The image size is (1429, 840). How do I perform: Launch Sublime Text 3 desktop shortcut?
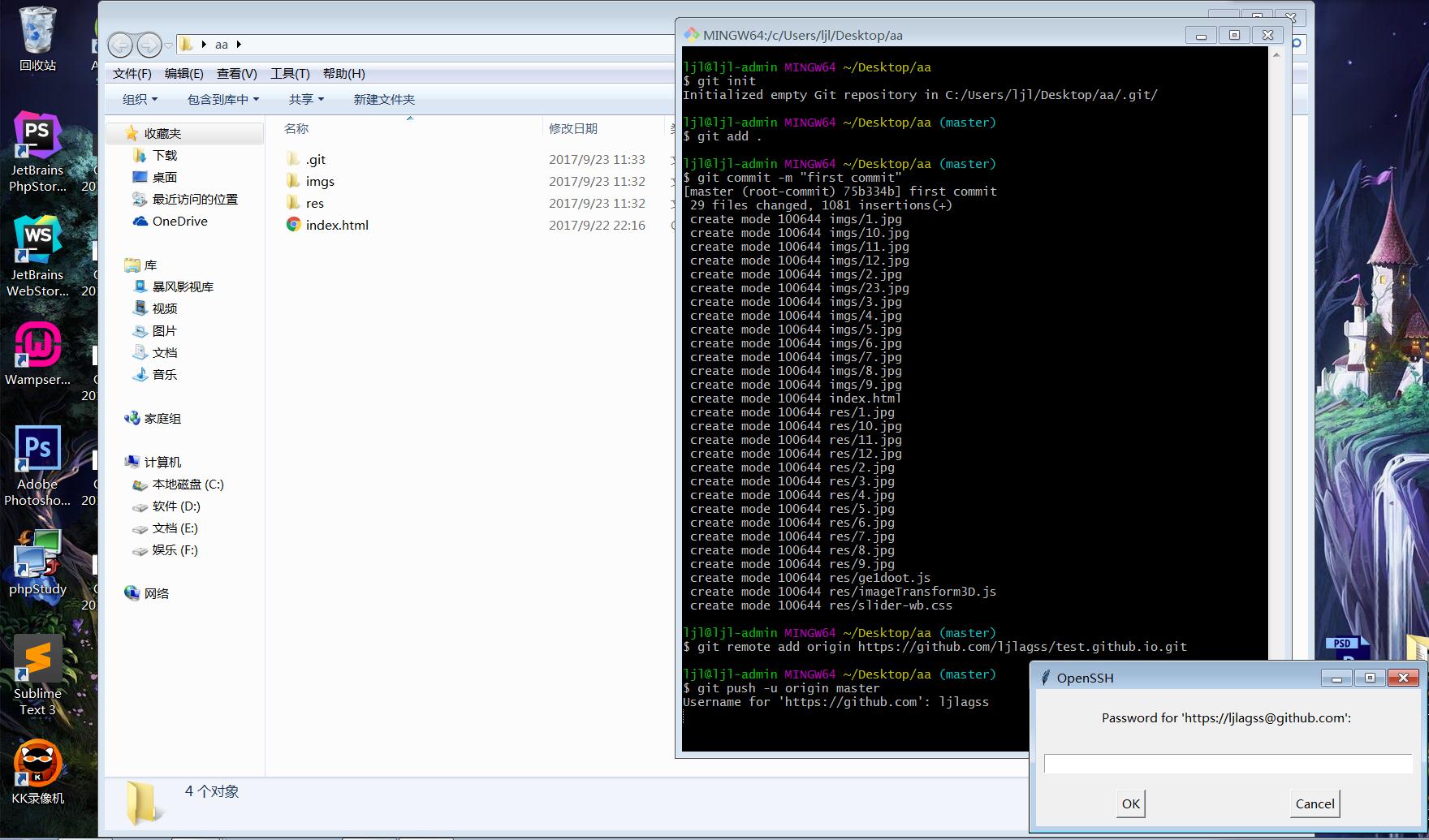pos(37,675)
